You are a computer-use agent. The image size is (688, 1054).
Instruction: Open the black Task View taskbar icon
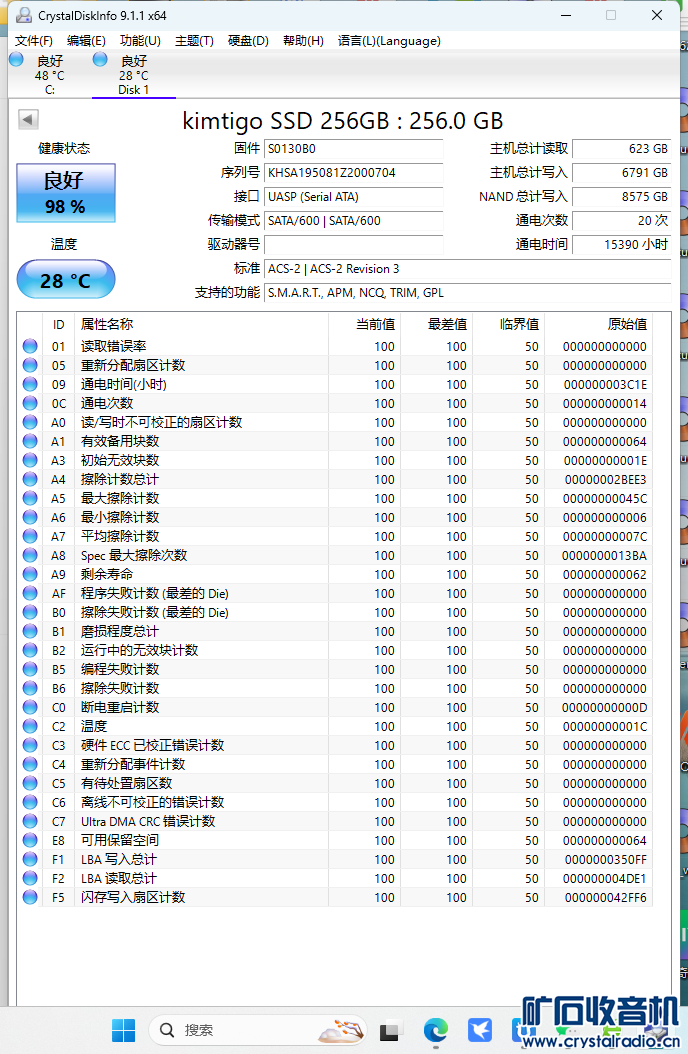click(x=390, y=1031)
